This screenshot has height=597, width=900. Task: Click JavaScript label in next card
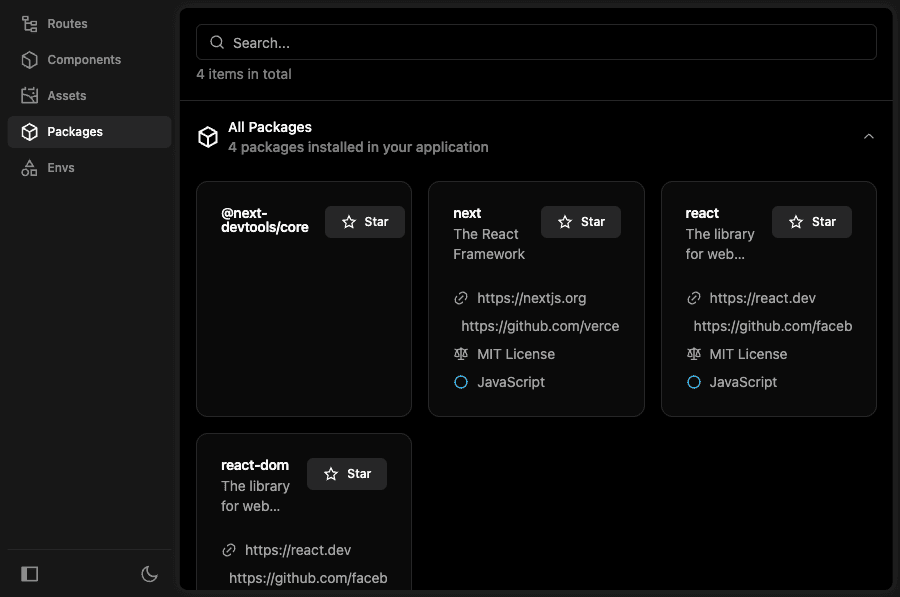[x=511, y=382]
